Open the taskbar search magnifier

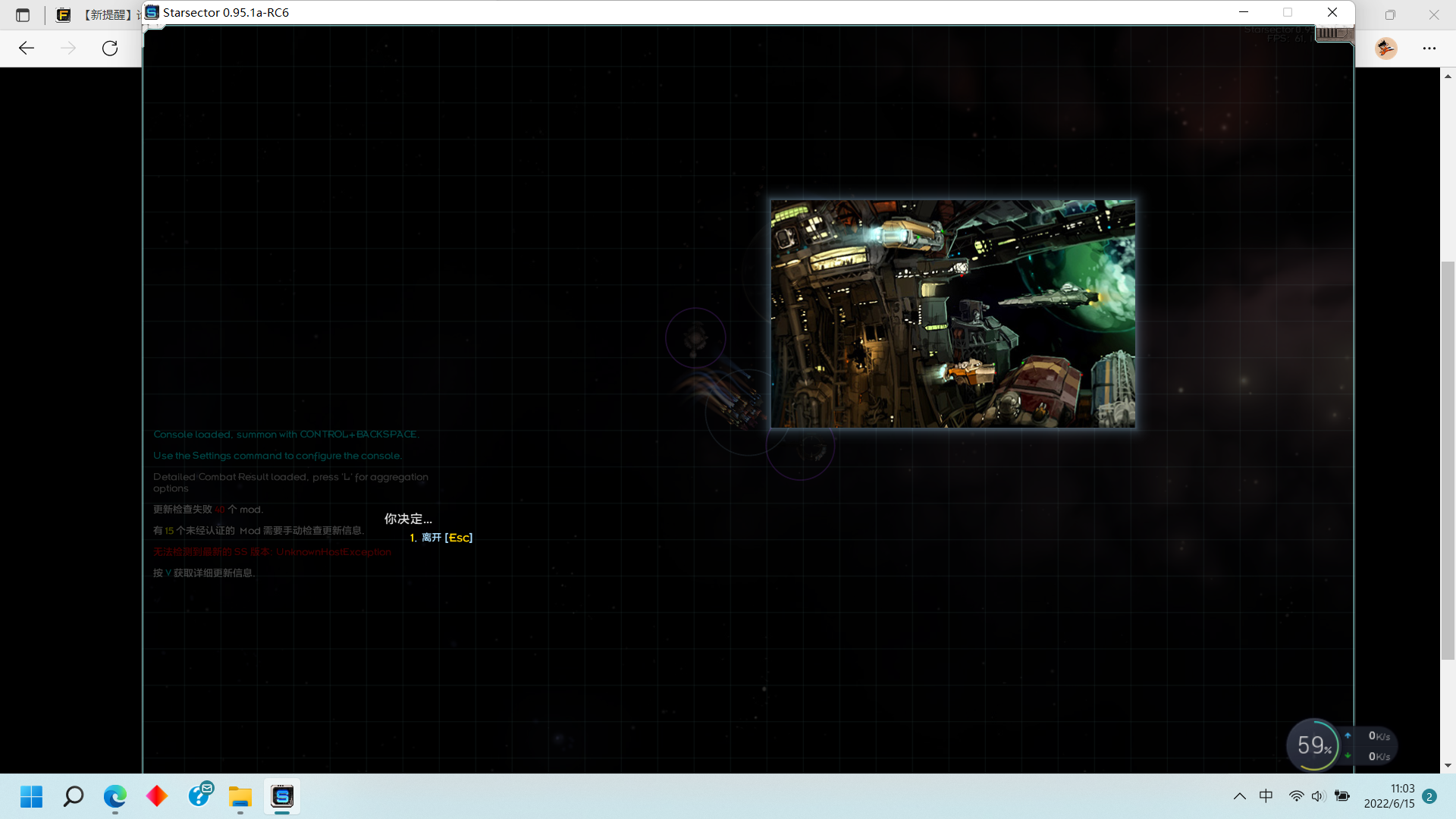pos(74,796)
